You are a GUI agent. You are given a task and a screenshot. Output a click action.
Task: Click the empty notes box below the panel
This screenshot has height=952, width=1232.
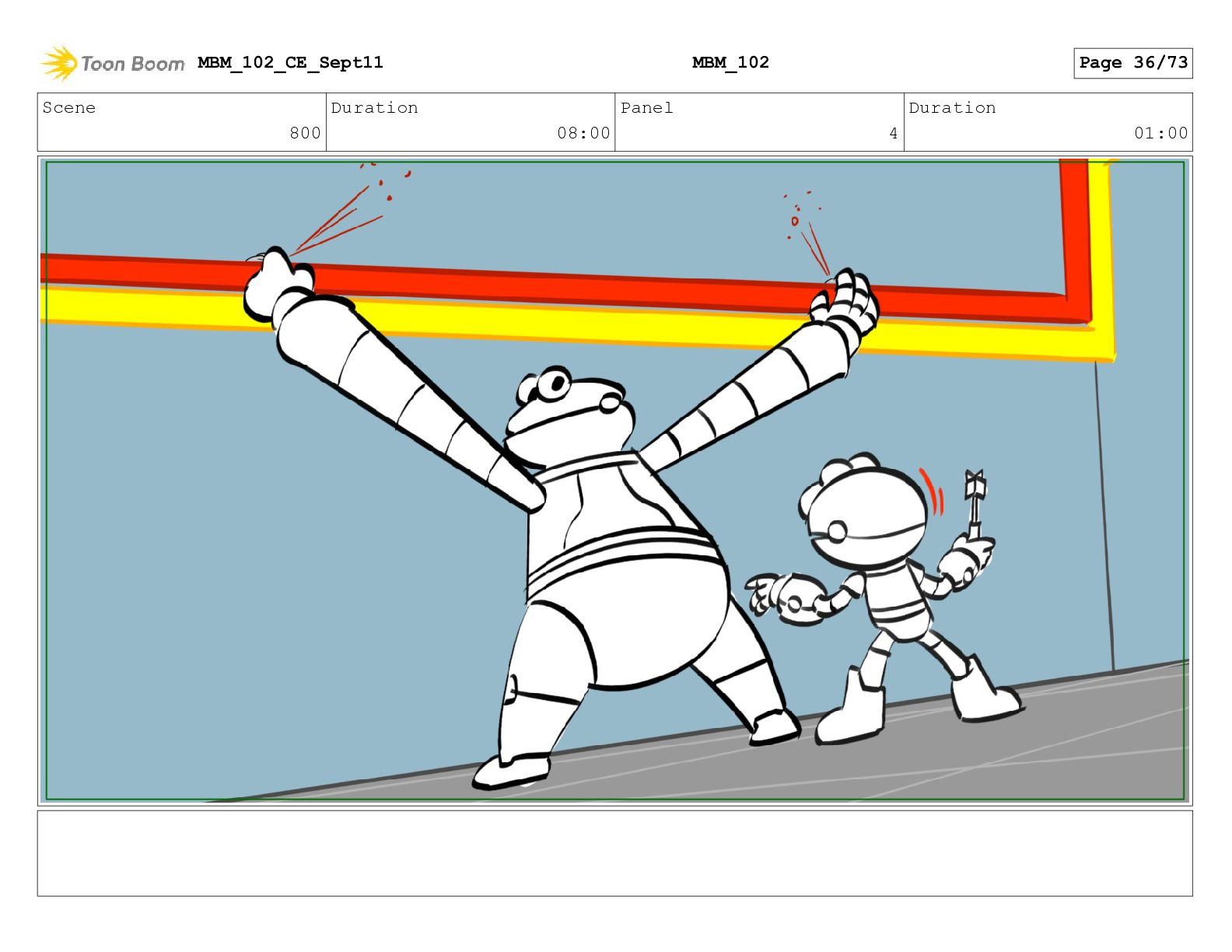tap(615, 853)
